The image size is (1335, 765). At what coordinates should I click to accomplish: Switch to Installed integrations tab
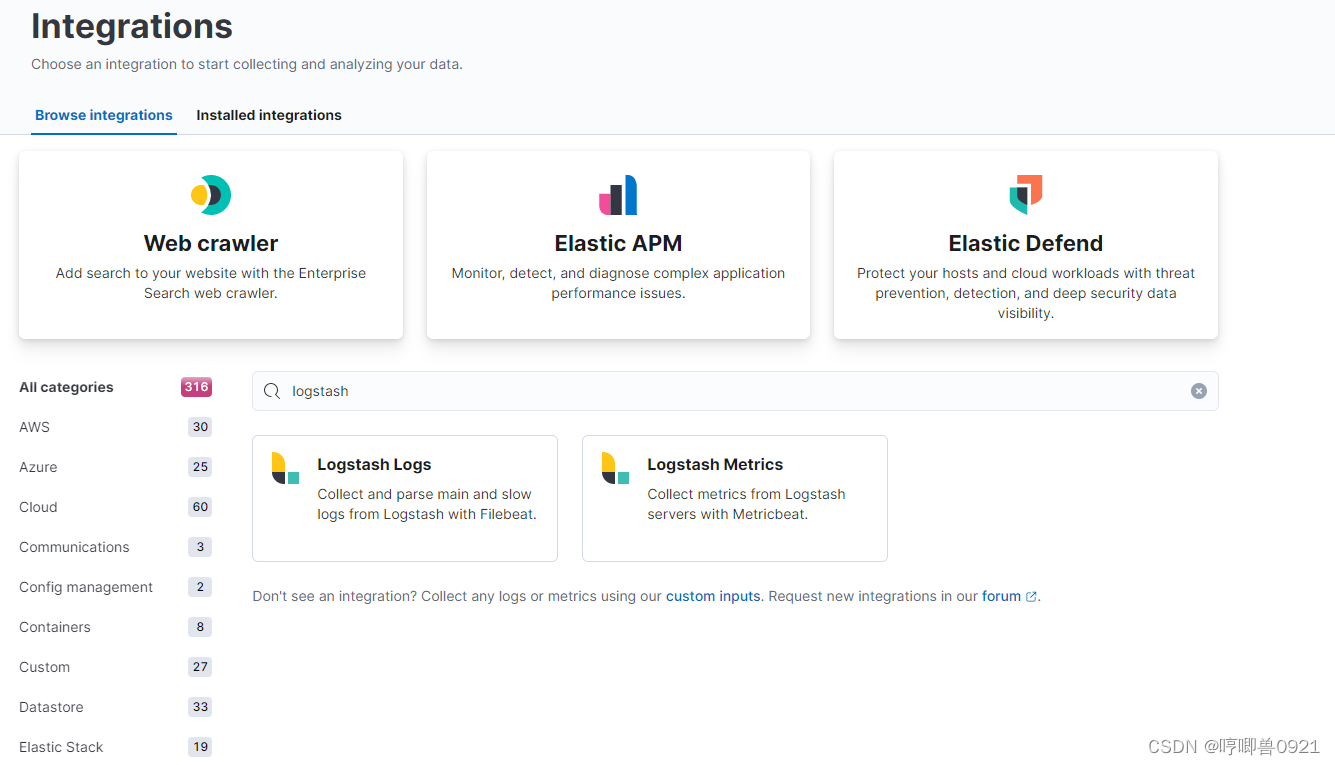pyautogui.click(x=269, y=115)
